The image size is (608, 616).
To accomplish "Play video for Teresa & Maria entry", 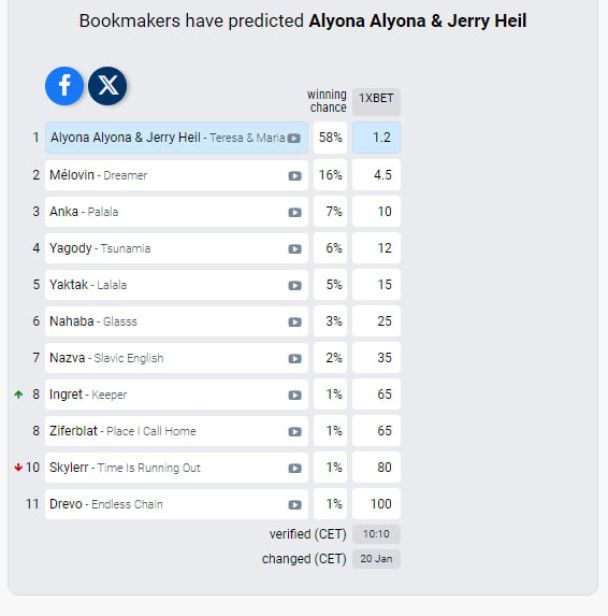I will [x=295, y=138].
